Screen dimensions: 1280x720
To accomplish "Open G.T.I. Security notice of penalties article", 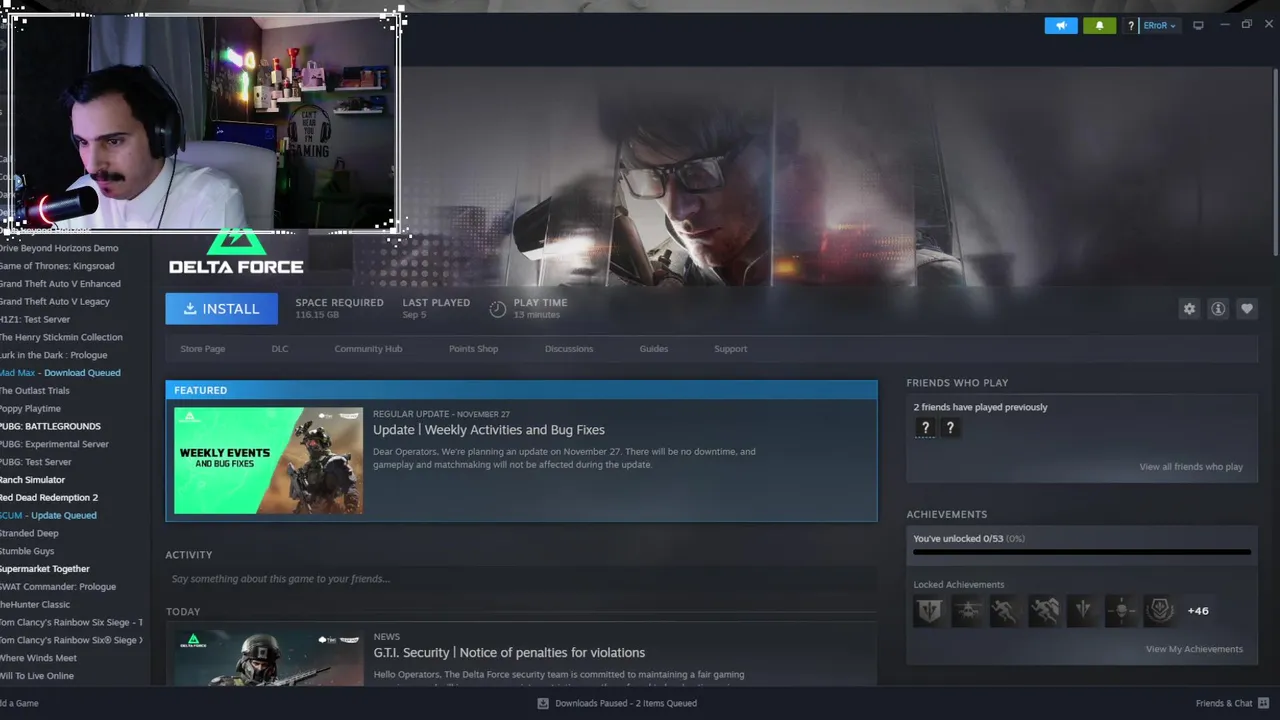I will point(509,653).
